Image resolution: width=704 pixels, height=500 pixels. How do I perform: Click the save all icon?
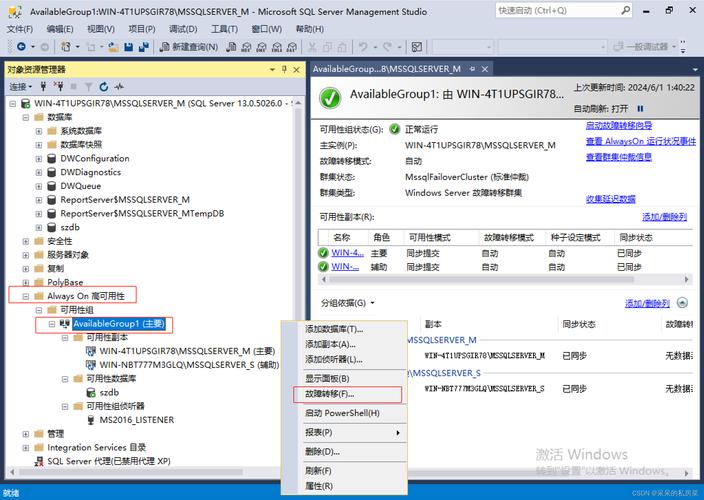click(x=144, y=47)
